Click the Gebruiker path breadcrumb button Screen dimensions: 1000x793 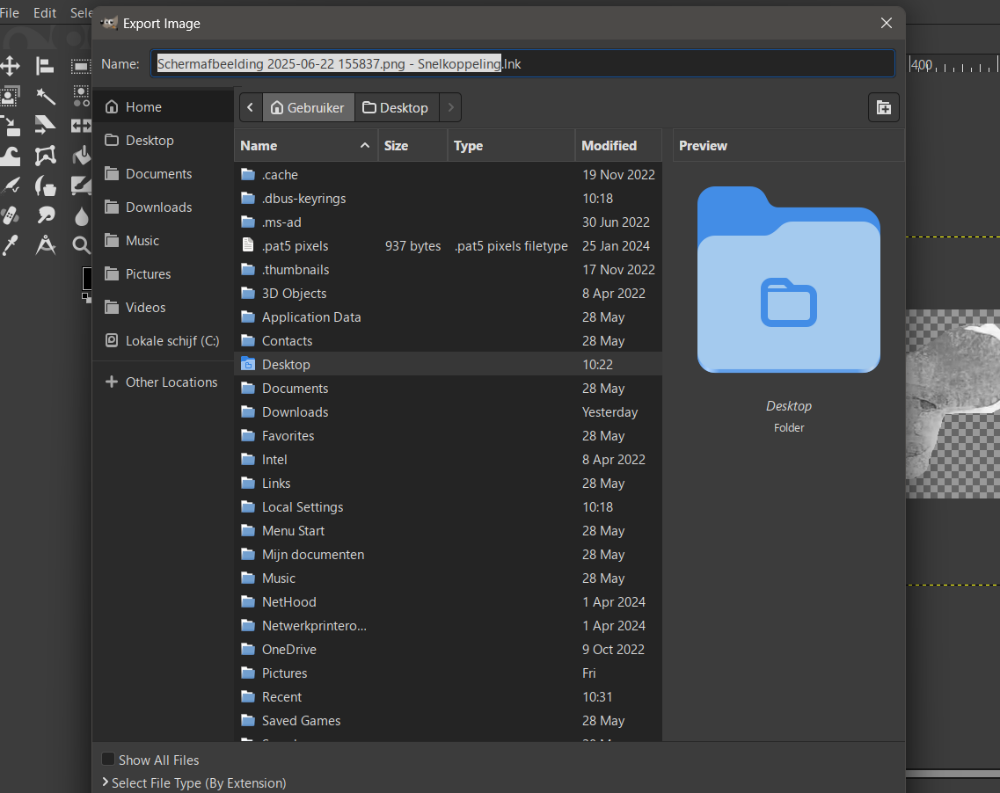(x=308, y=108)
